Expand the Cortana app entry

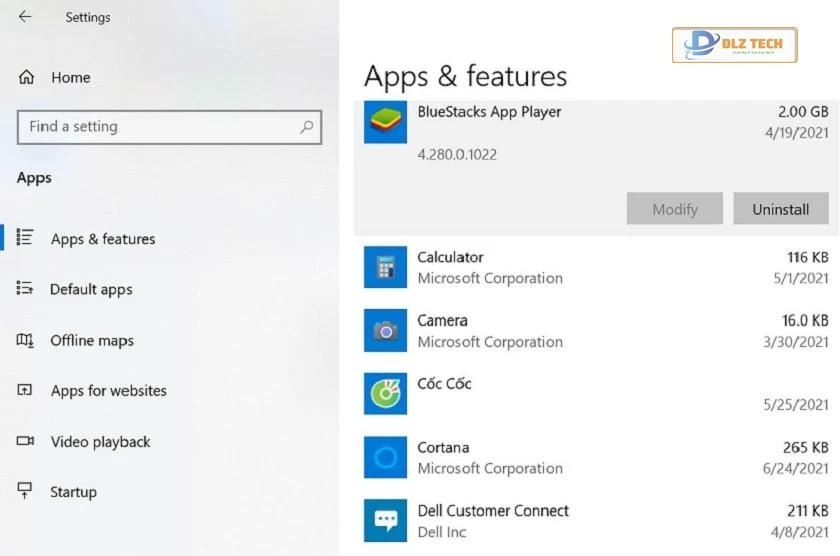[600, 458]
